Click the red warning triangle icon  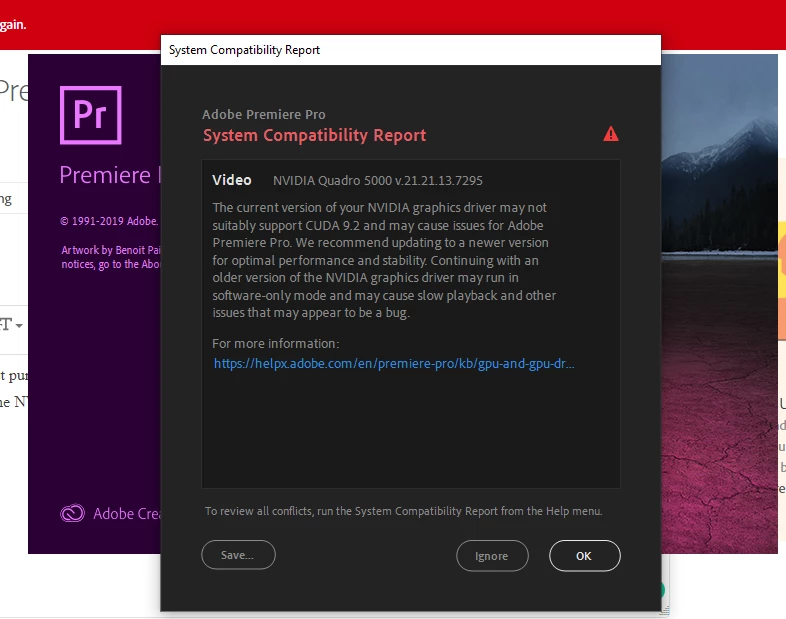pyautogui.click(x=611, y=134)
